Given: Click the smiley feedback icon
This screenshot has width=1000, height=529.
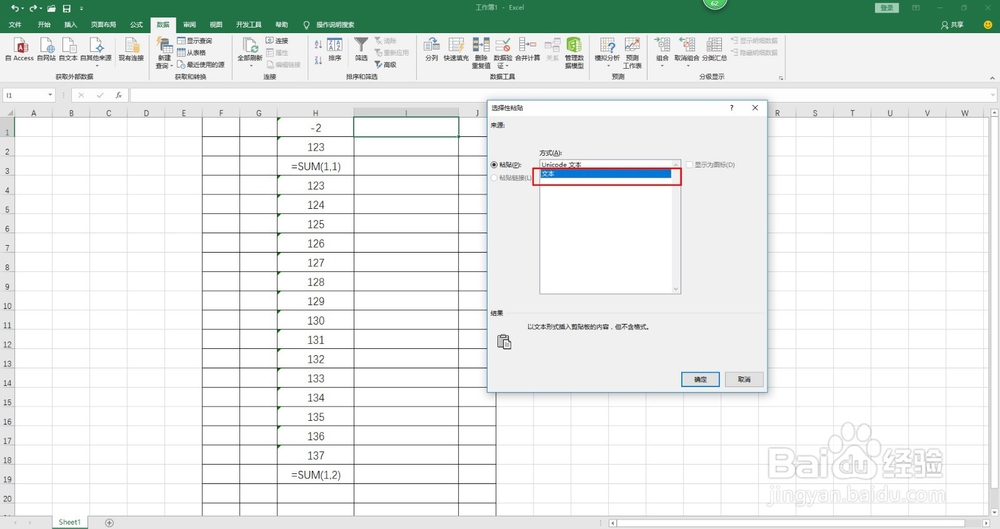Looking at the screenshot, I should (x=988, y=25).
